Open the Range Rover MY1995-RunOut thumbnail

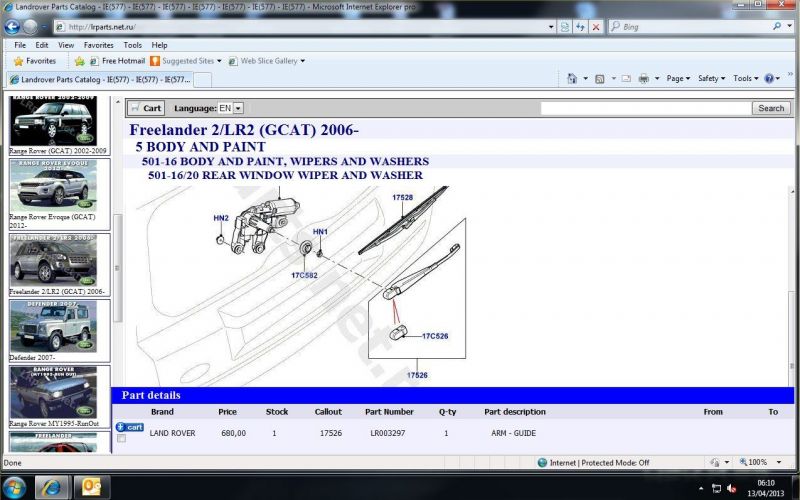[54, 392]
